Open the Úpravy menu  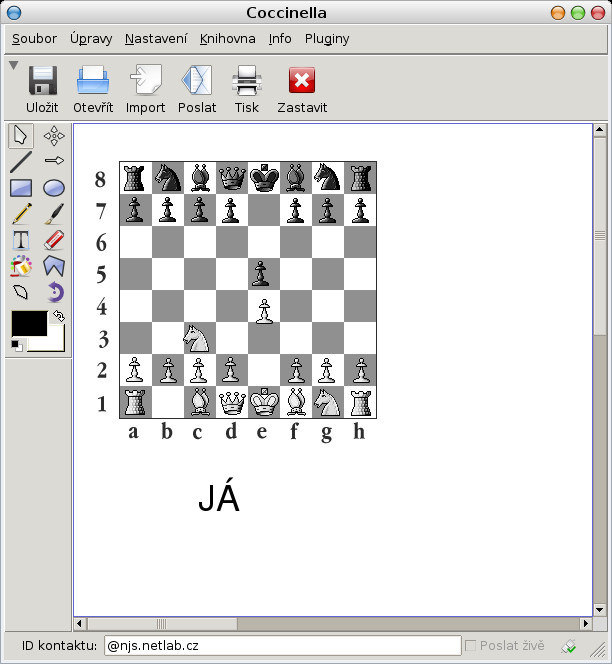point(91,39)
